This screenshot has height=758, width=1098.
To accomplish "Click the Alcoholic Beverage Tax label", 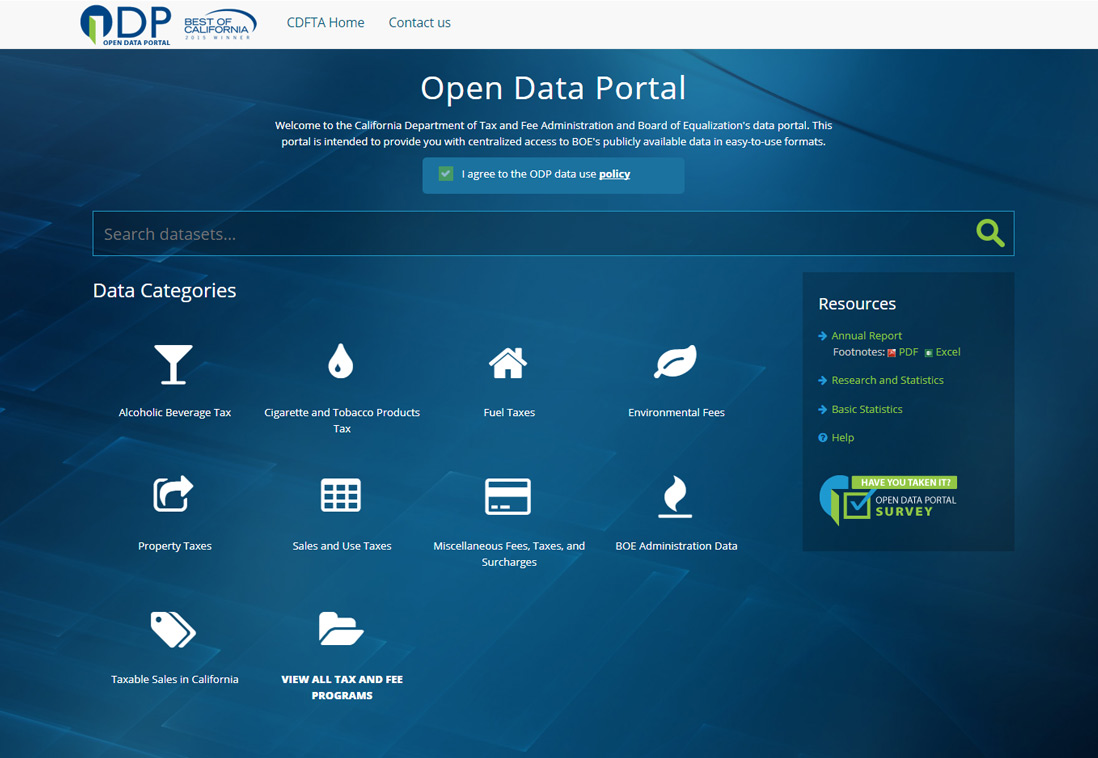I will (174, 413).
